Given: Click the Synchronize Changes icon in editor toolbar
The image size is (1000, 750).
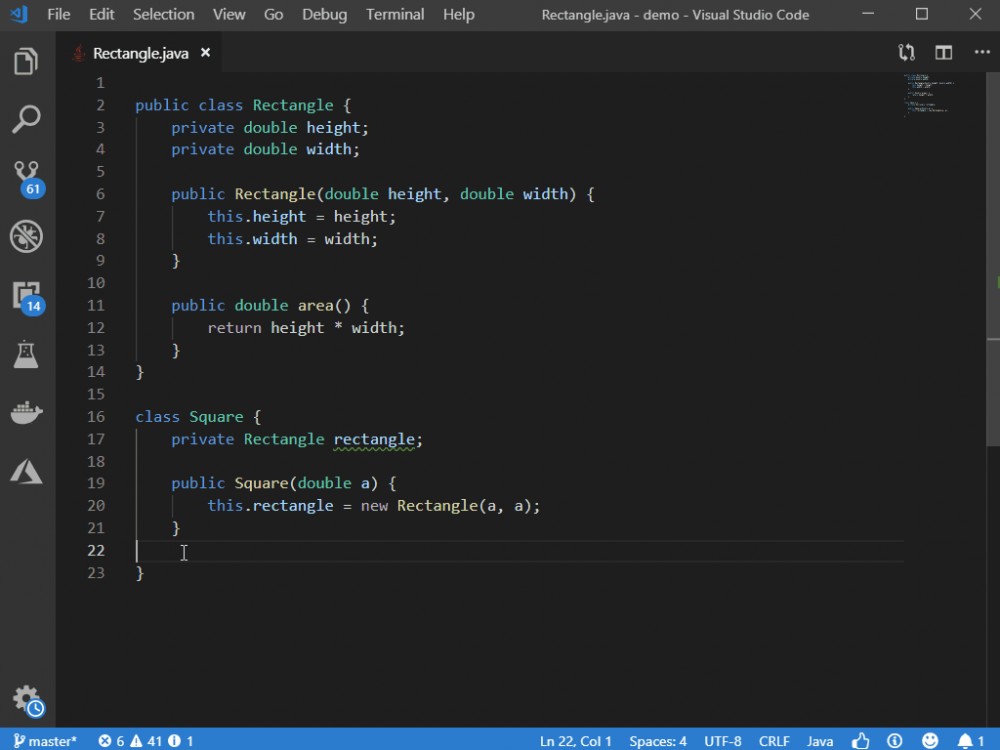Looking at the screenshot, I should (906, 52).
